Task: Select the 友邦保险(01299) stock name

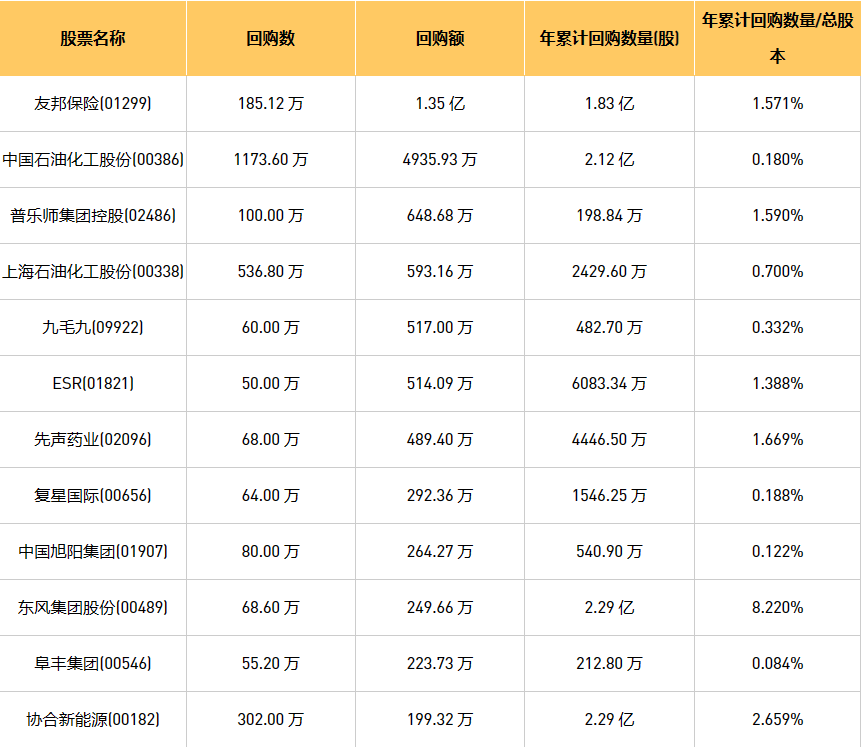Action: 93,103
